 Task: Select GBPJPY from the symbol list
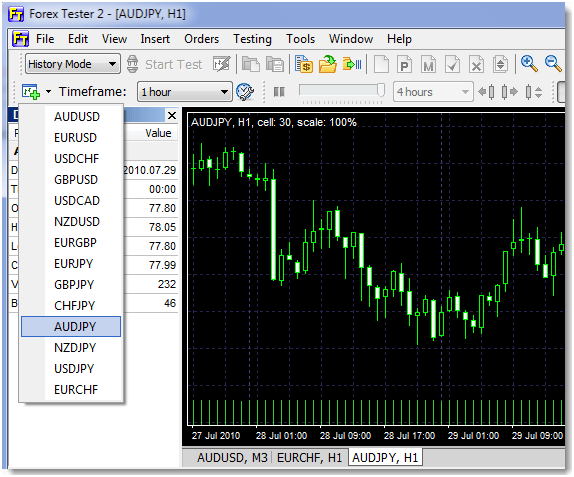coord(71,284)
